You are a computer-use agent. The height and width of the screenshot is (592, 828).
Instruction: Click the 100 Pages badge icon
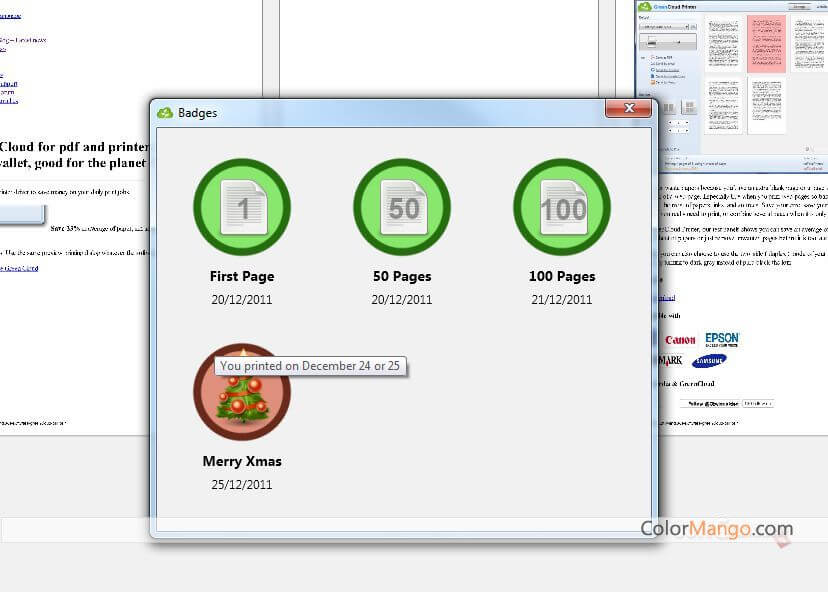tap(561, 207)
